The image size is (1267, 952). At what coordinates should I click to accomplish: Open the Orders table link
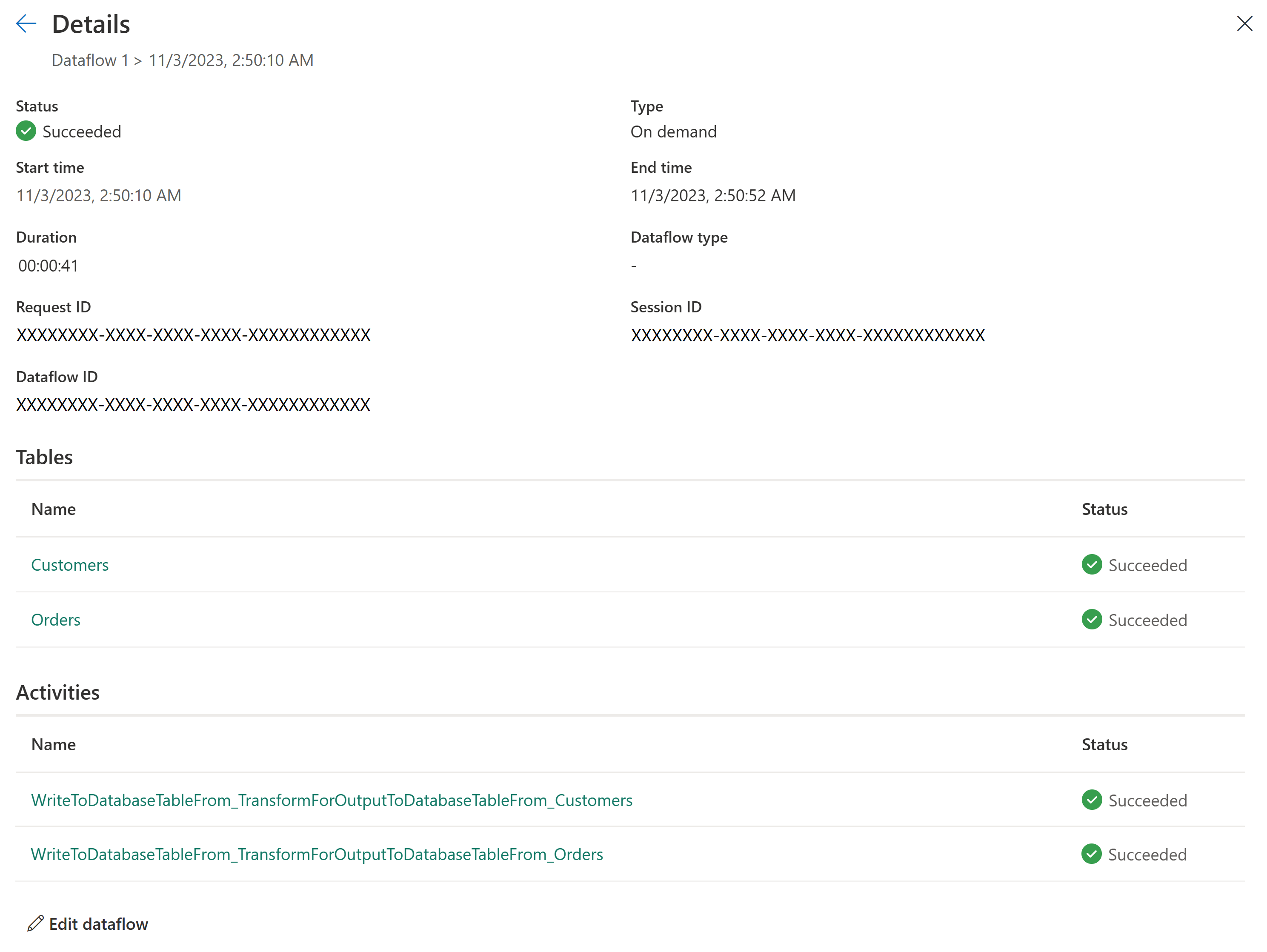click(56, 620)
